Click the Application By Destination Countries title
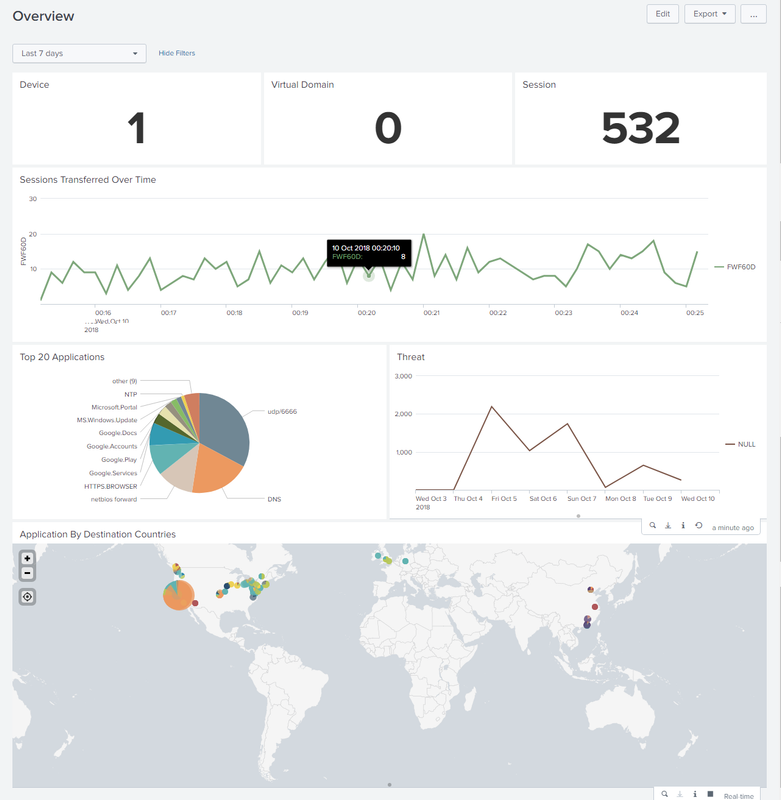 click(97, 534)
